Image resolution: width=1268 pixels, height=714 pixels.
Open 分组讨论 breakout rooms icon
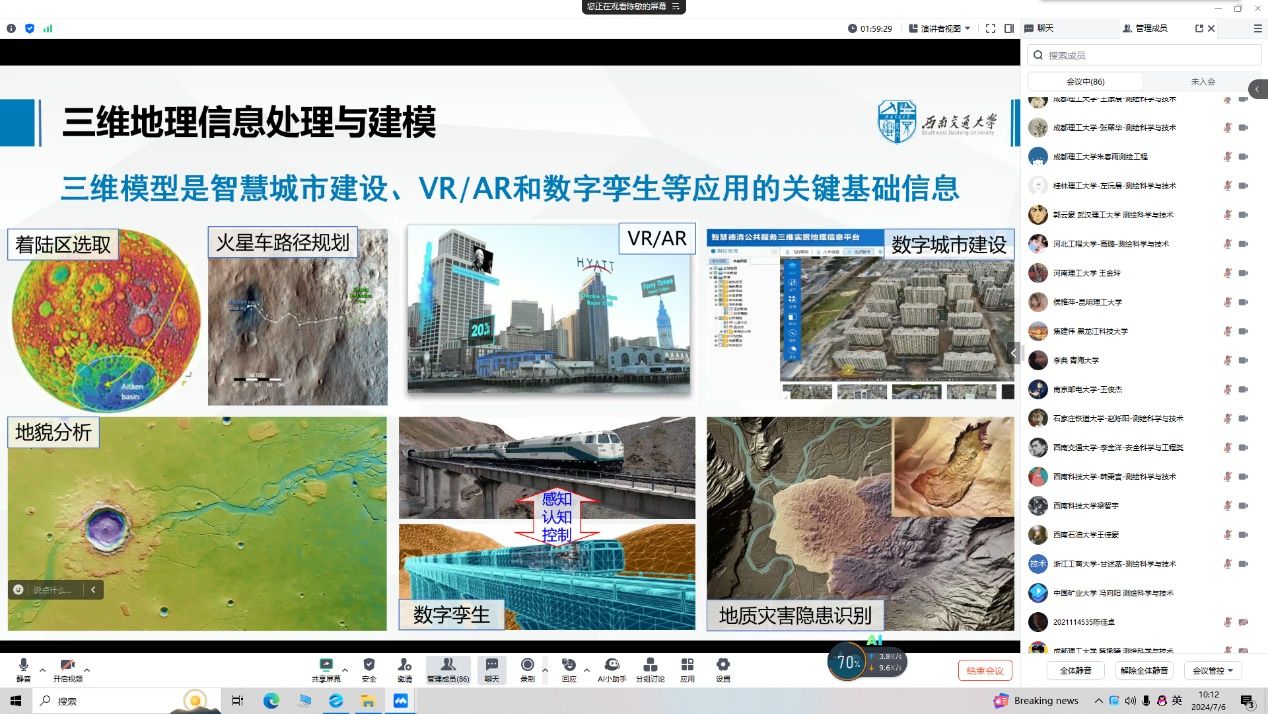(x=650, y=667)
